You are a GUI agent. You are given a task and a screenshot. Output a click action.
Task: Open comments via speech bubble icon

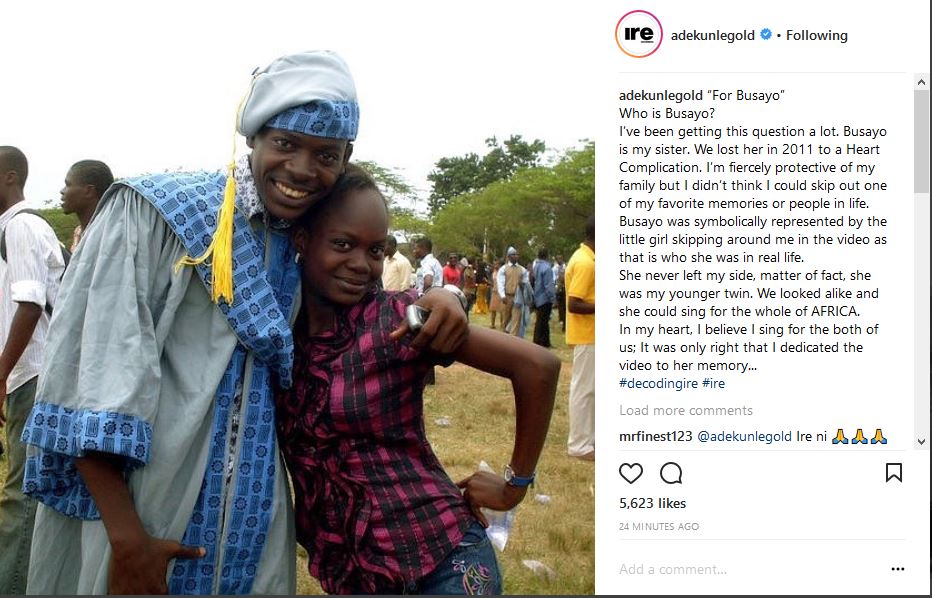tap(671, 473)
